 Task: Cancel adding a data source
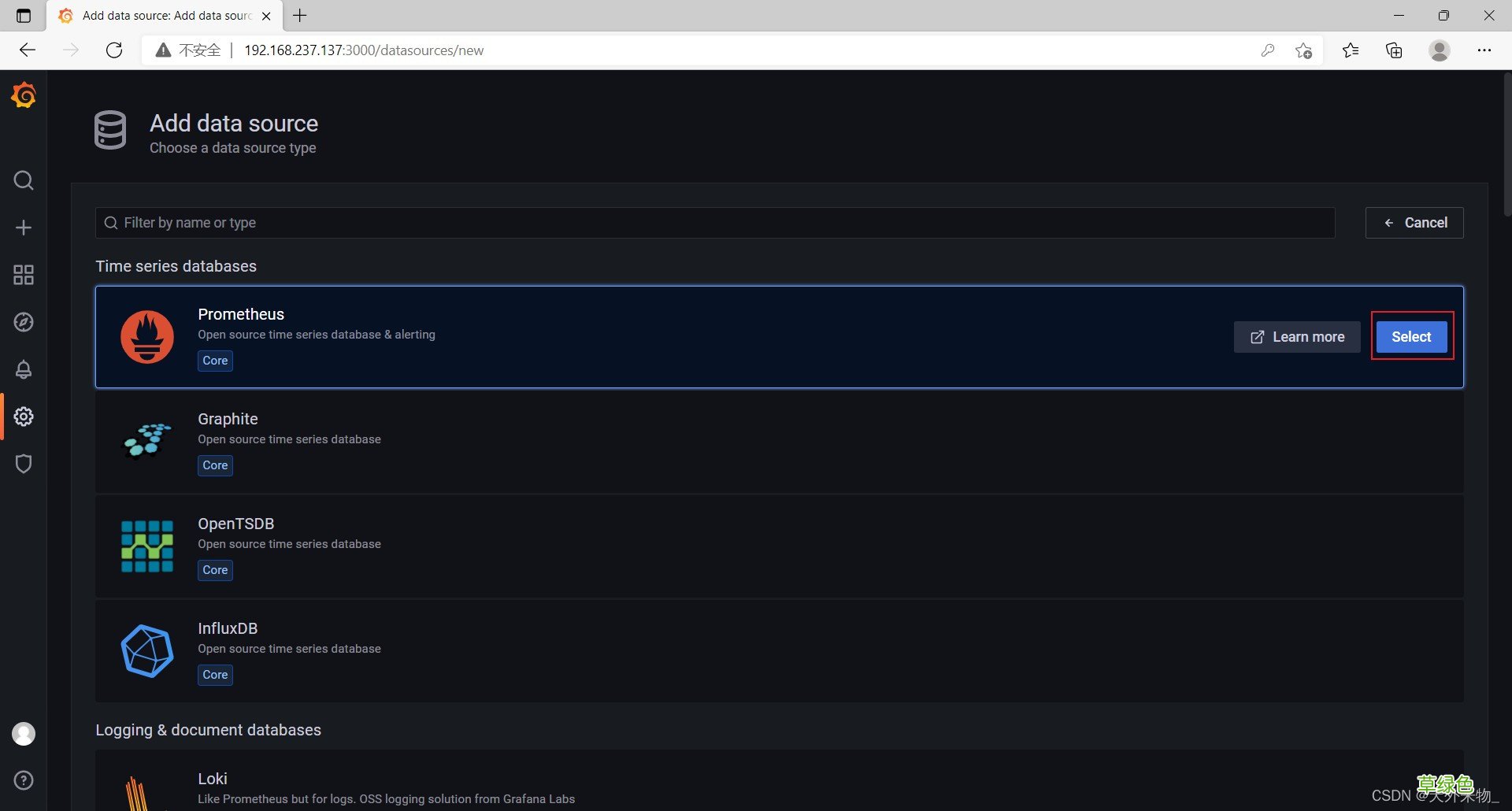1414,223
